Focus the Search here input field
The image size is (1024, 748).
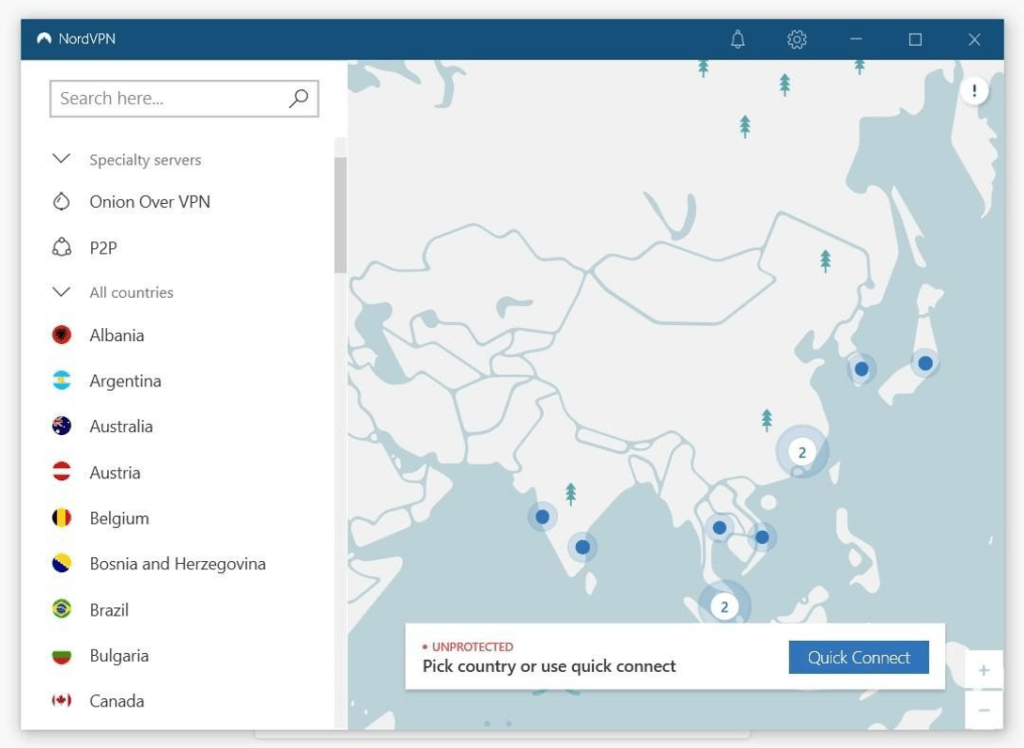[184, 99]
